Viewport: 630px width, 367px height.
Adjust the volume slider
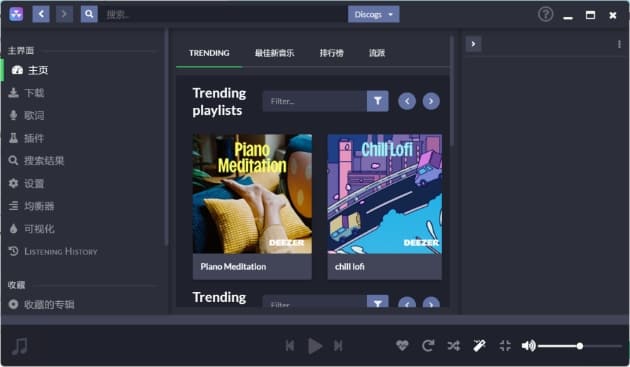click(580, 346)
